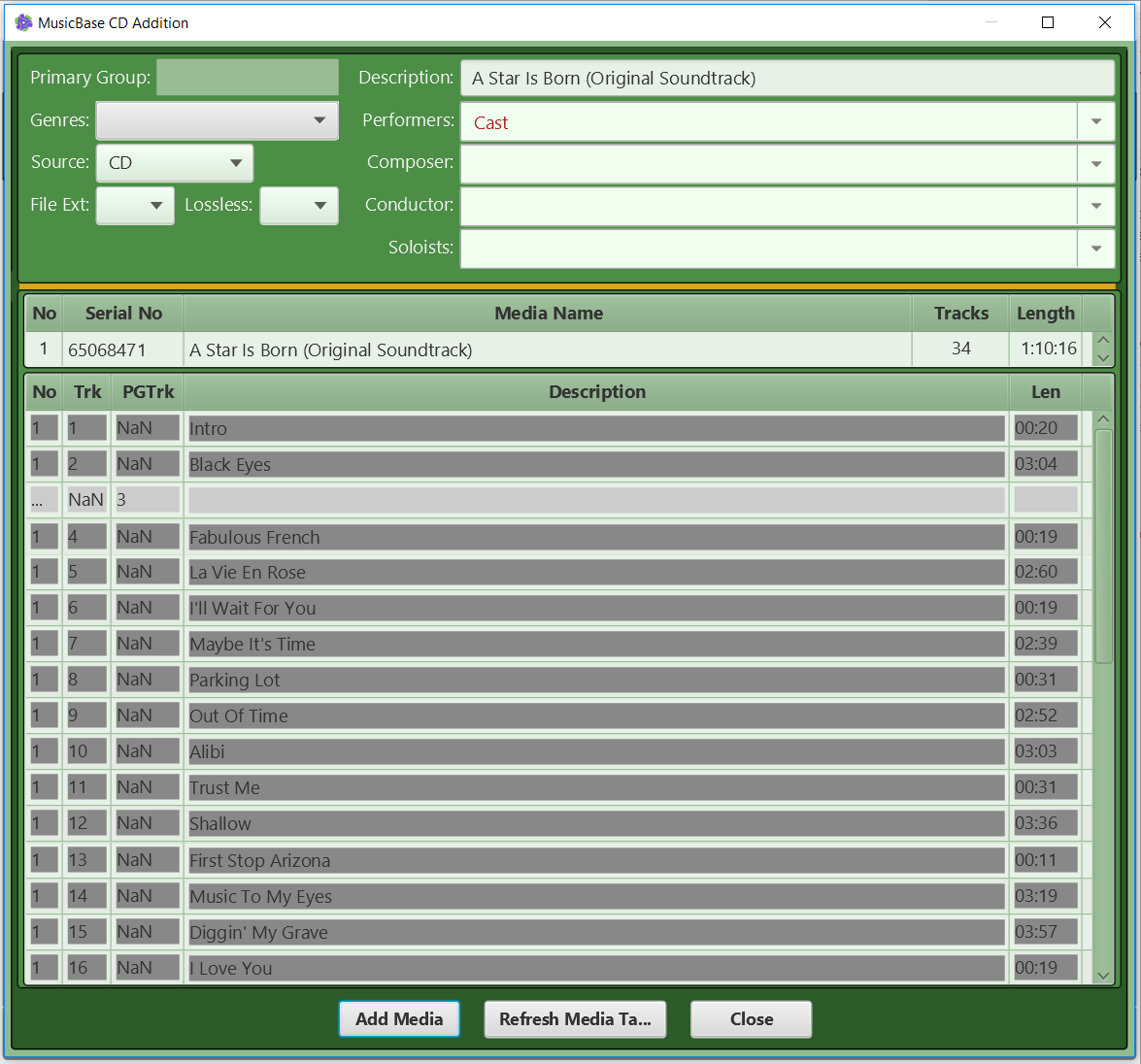This screenshot has height=1064, width=1141.
Task: Click the length 02:60 of La Vie En Rose
Action: coord(1046,573)
